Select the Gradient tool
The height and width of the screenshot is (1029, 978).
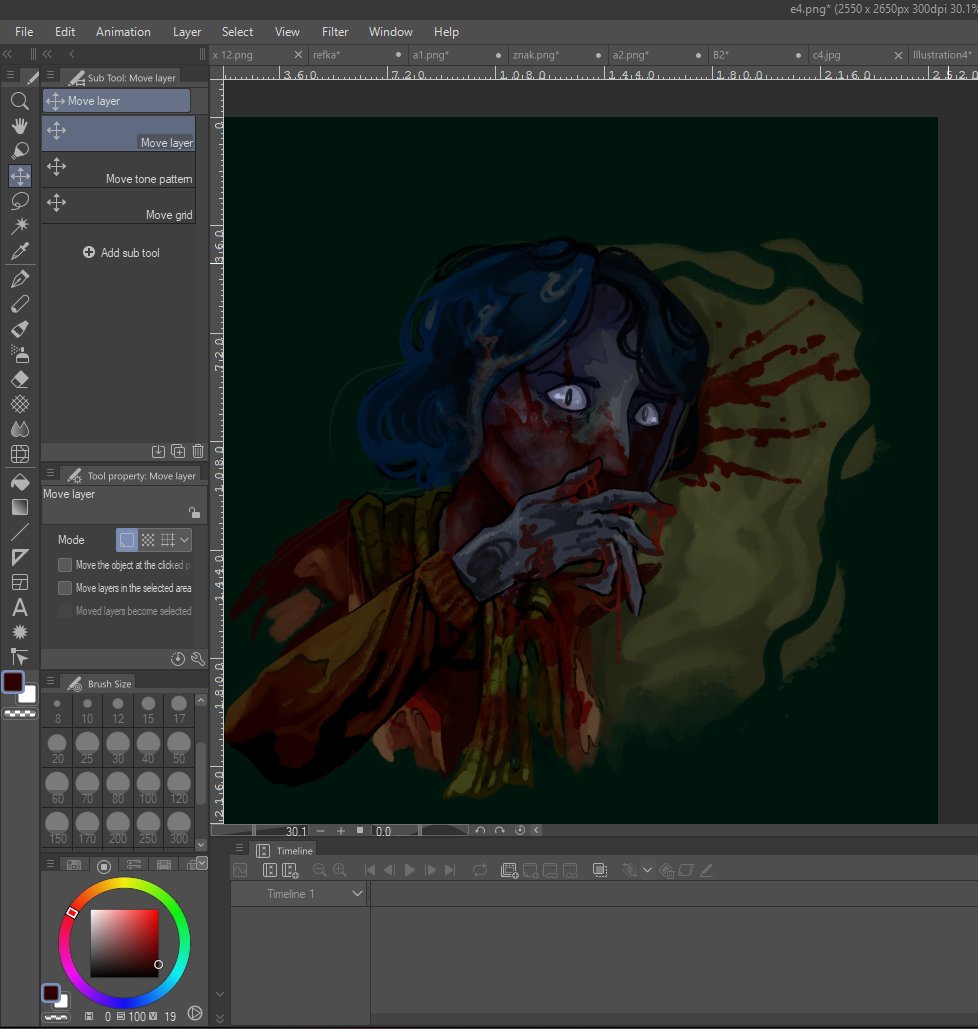20,507
